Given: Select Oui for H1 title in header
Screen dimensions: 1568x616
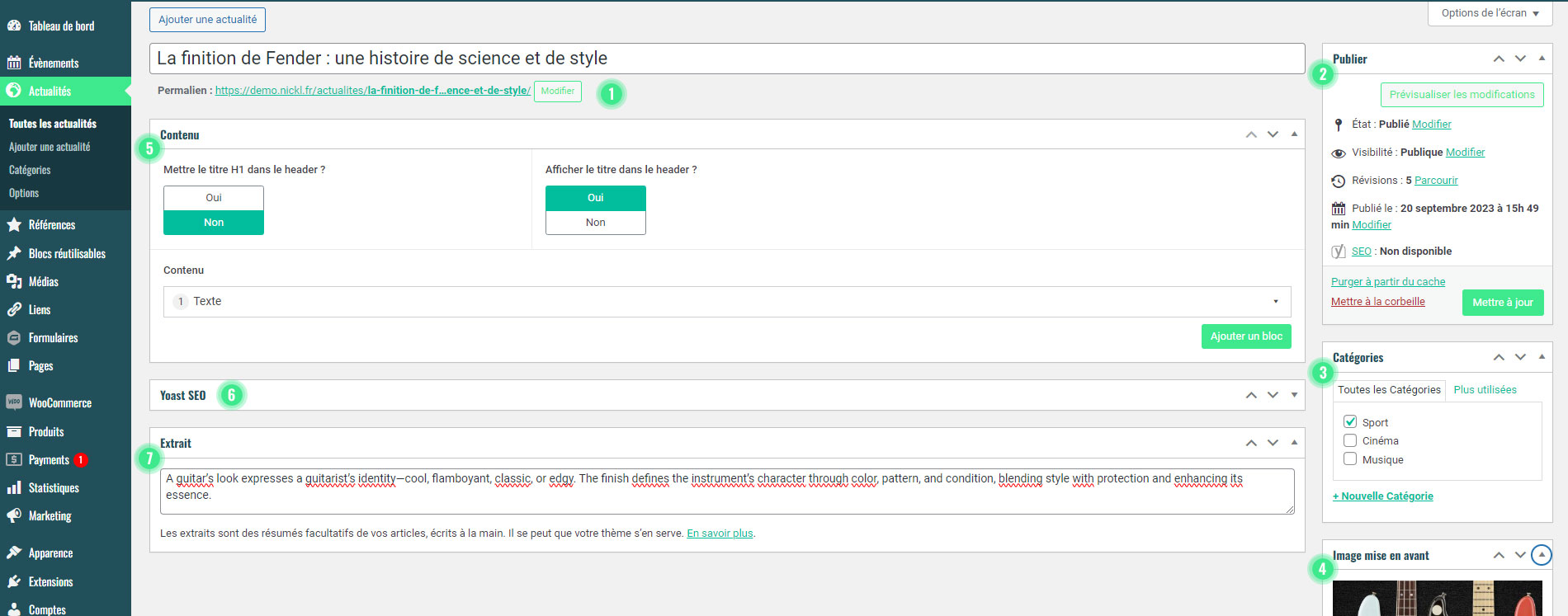Looking at the screenshot, I should pyautogui.click(x=214, y=198).
